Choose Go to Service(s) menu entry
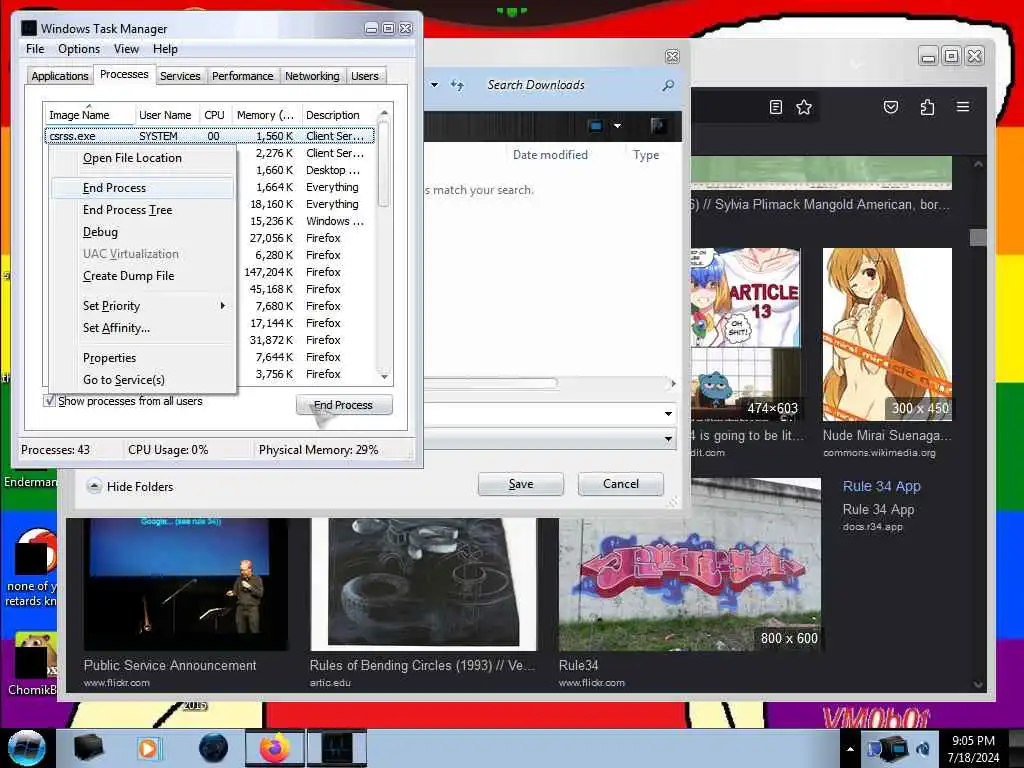 tap(143, 379)
